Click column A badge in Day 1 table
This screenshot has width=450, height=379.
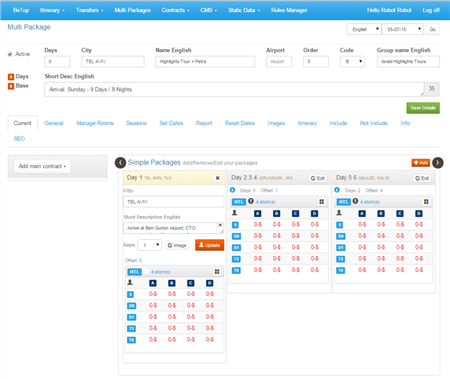click(153, 283)
